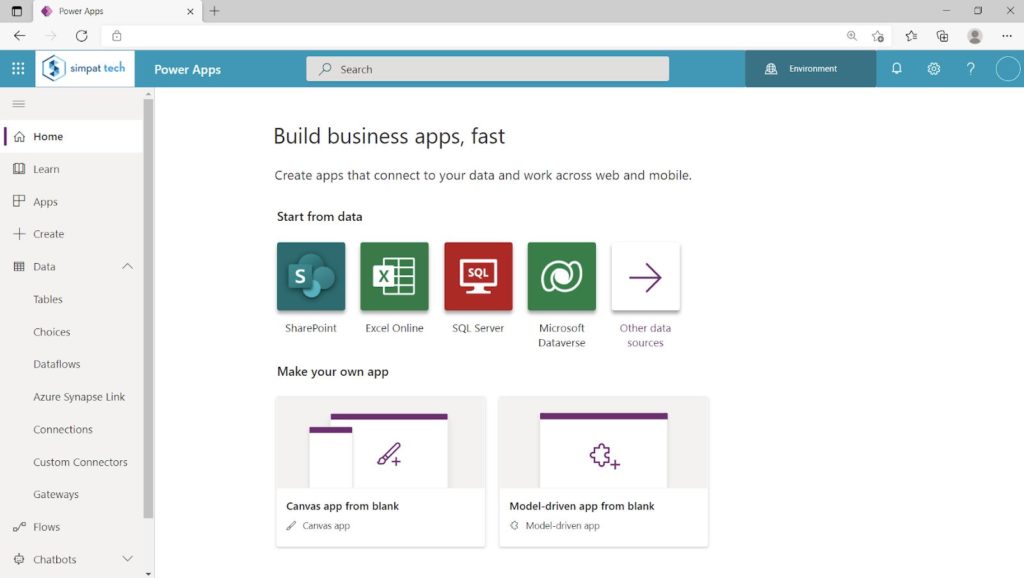This screenshot has height=578, width=1024.
Task: Select Apps from the left navigation
Action: 44,201
